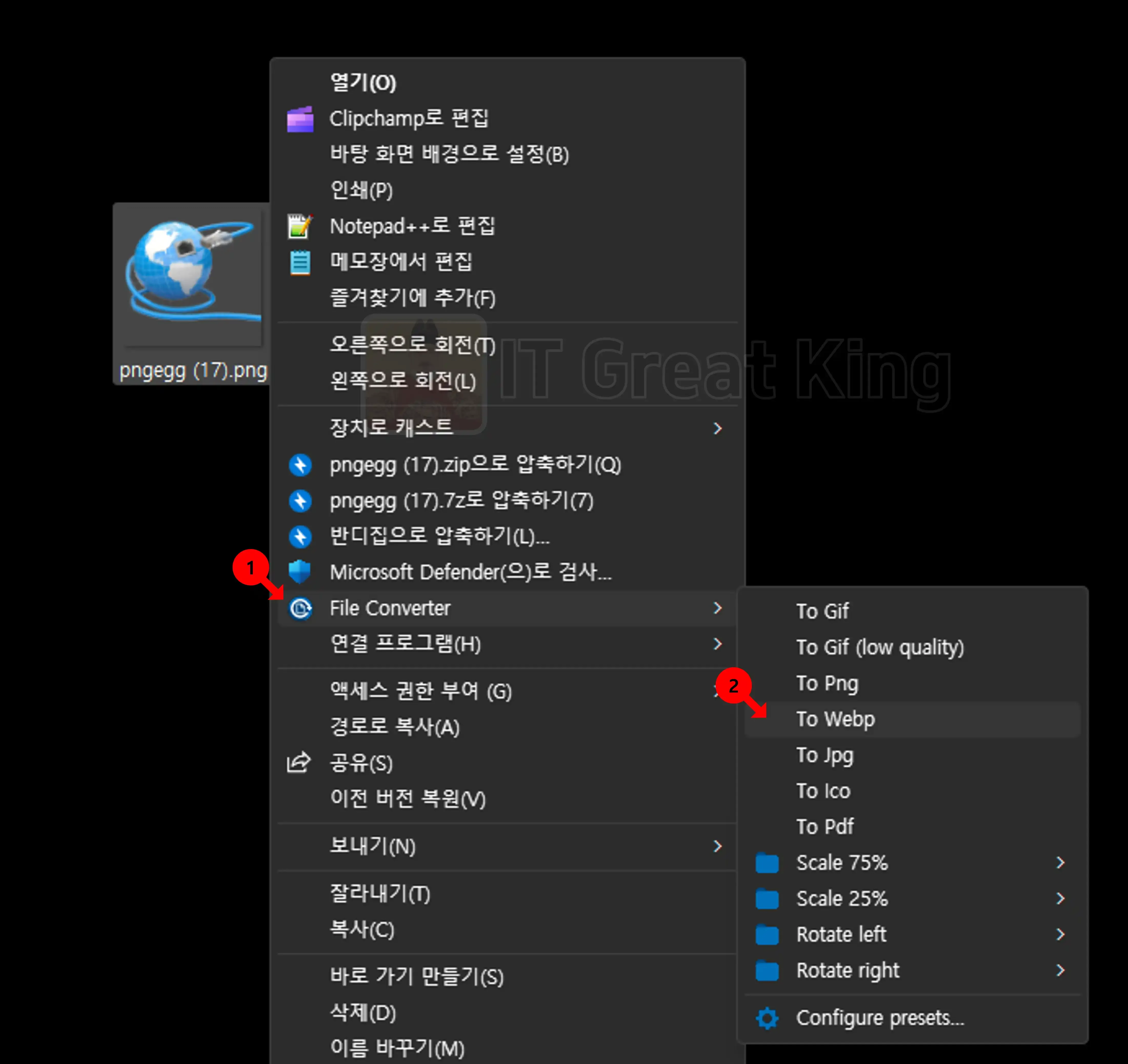Choose To Jpg from converter submenu
Viewport: 1128px width, 1064px height.
click(912, 755)
